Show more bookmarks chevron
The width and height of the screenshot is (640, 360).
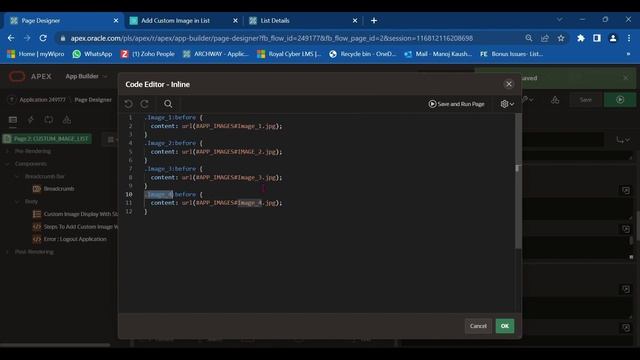click(x=628, y=54)
